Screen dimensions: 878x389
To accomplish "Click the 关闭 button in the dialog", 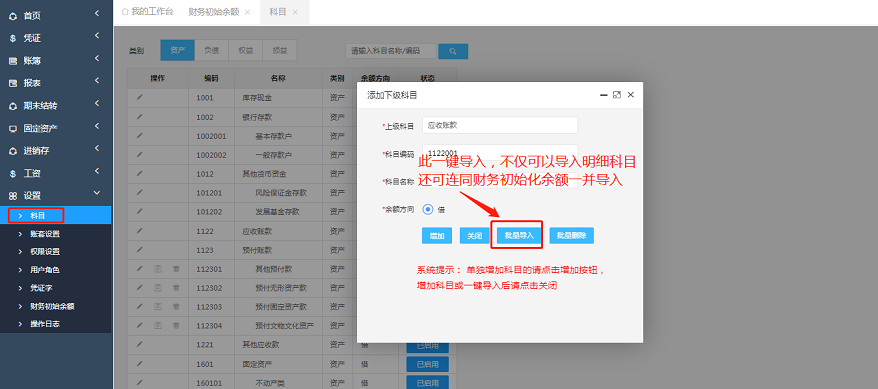I will pos(475,236).
